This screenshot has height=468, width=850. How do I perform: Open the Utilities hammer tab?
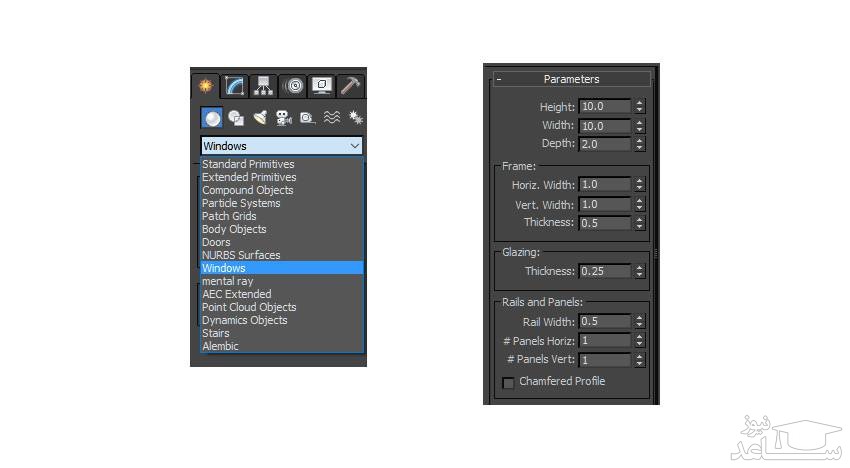pyautogui.click(x=350, y=86)
